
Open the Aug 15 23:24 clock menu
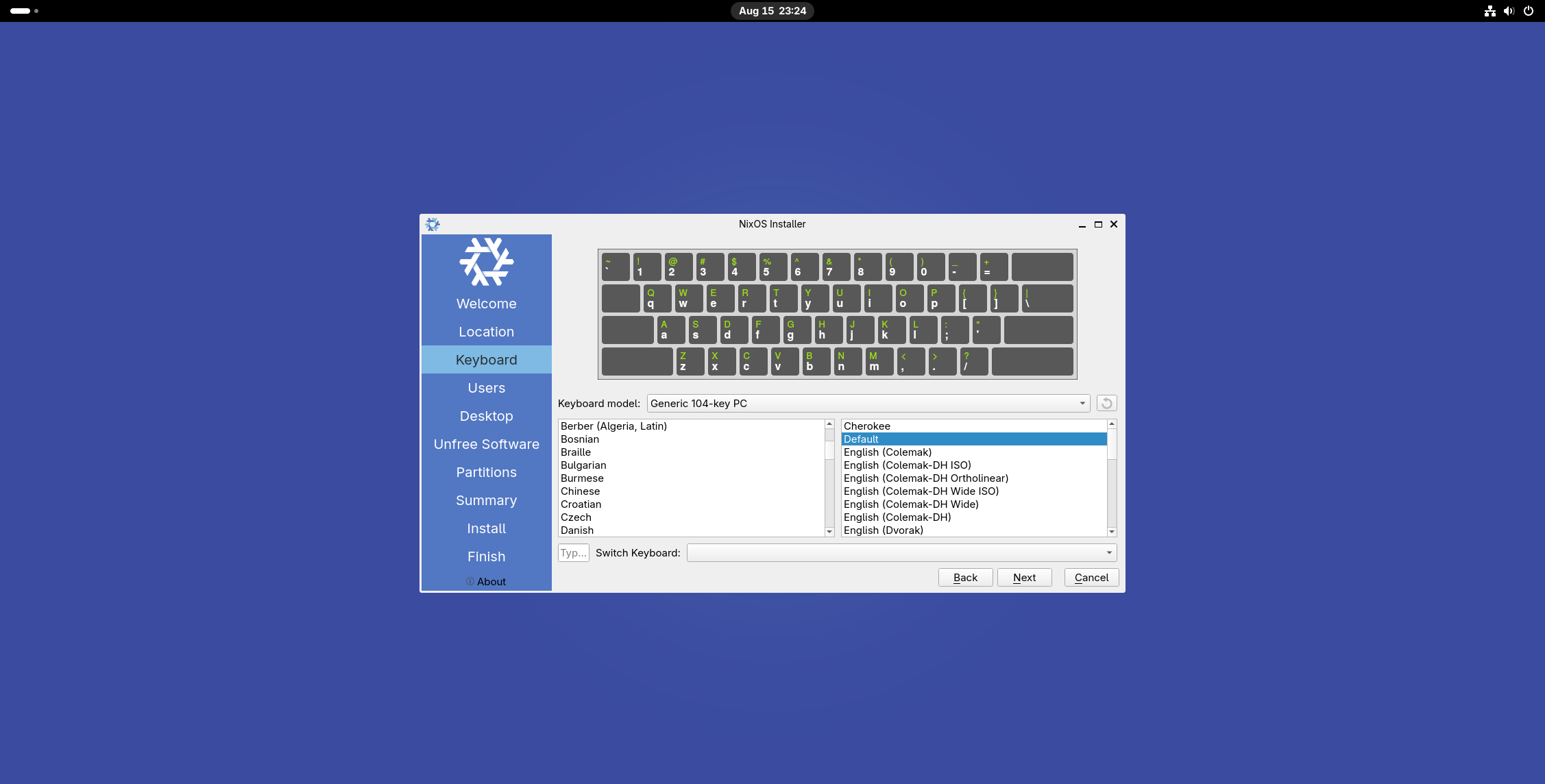[x=772, y=11]
